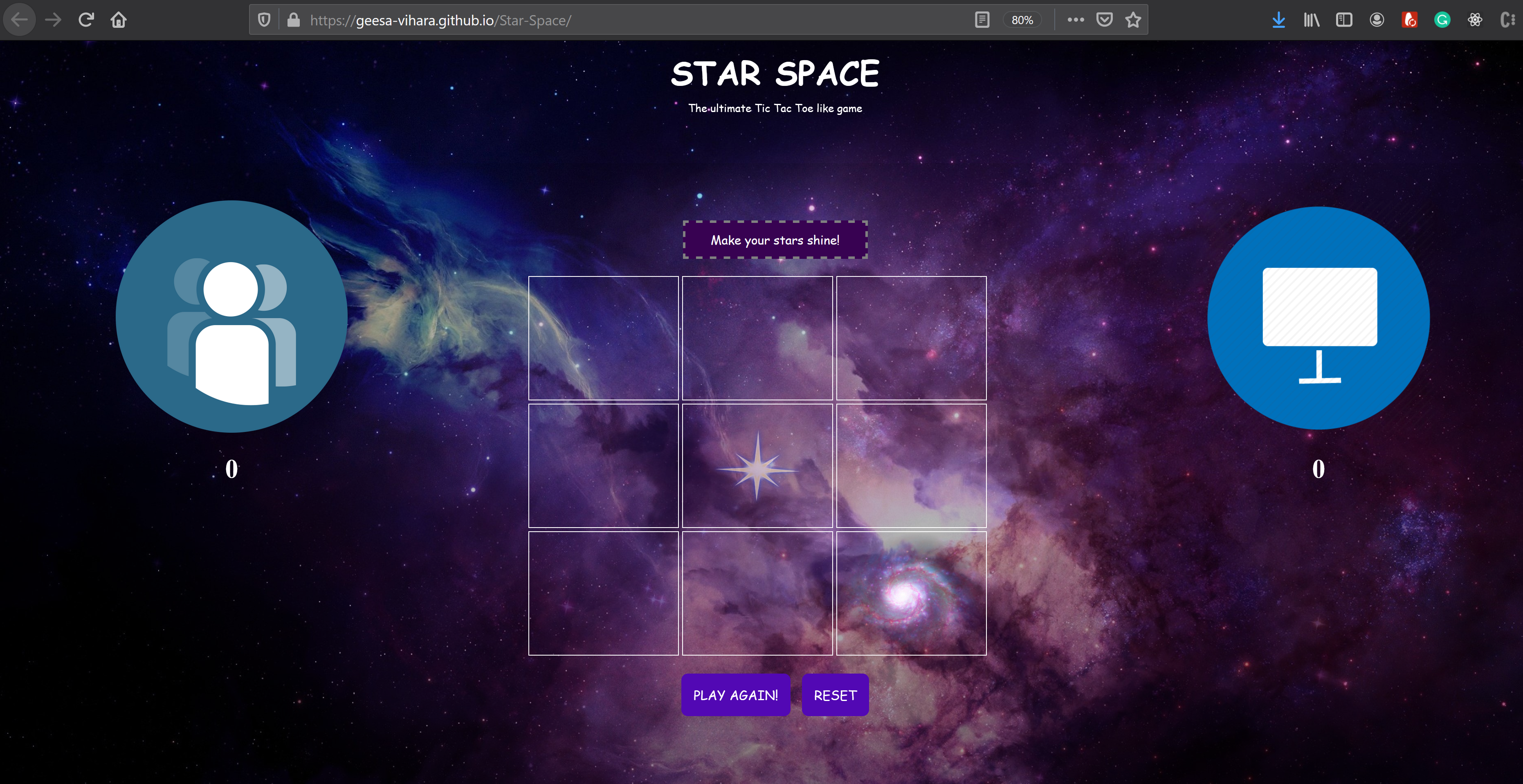This screenshot has height=784, width=1523.
Task: Open page actions three-dot menu
Action: coord(1076,20)
